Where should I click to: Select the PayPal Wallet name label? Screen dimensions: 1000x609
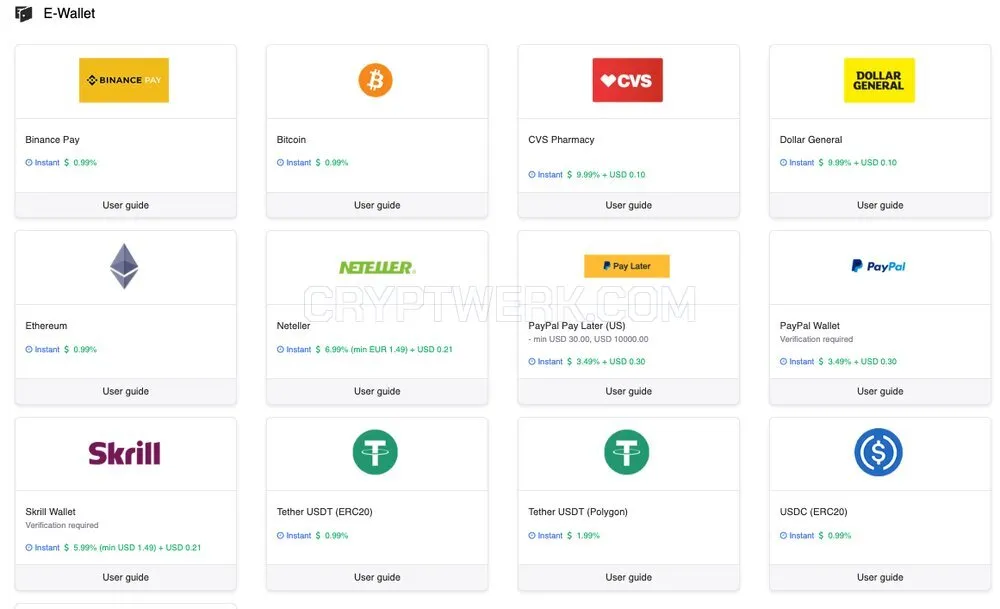point(809,326)
